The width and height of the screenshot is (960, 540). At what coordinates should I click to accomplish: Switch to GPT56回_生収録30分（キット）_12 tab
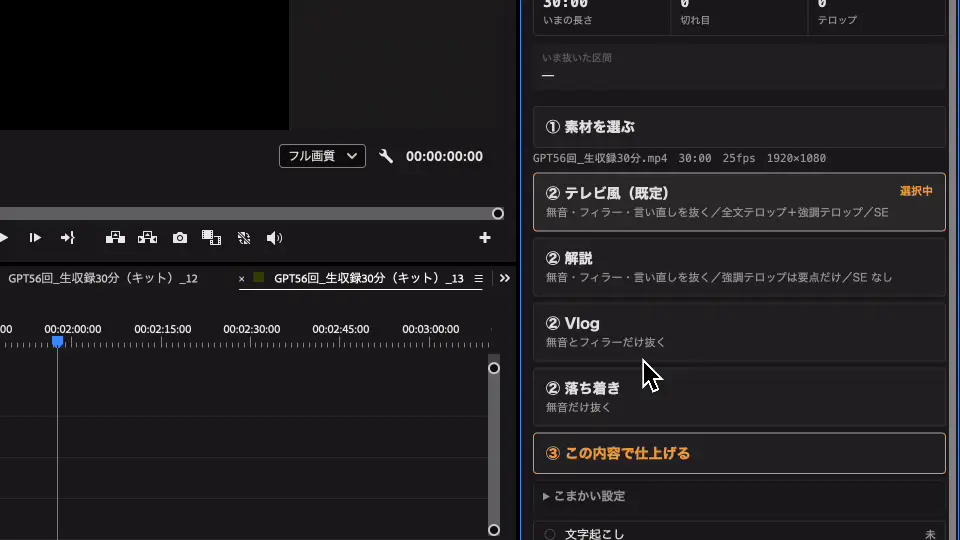coord(103,279)
